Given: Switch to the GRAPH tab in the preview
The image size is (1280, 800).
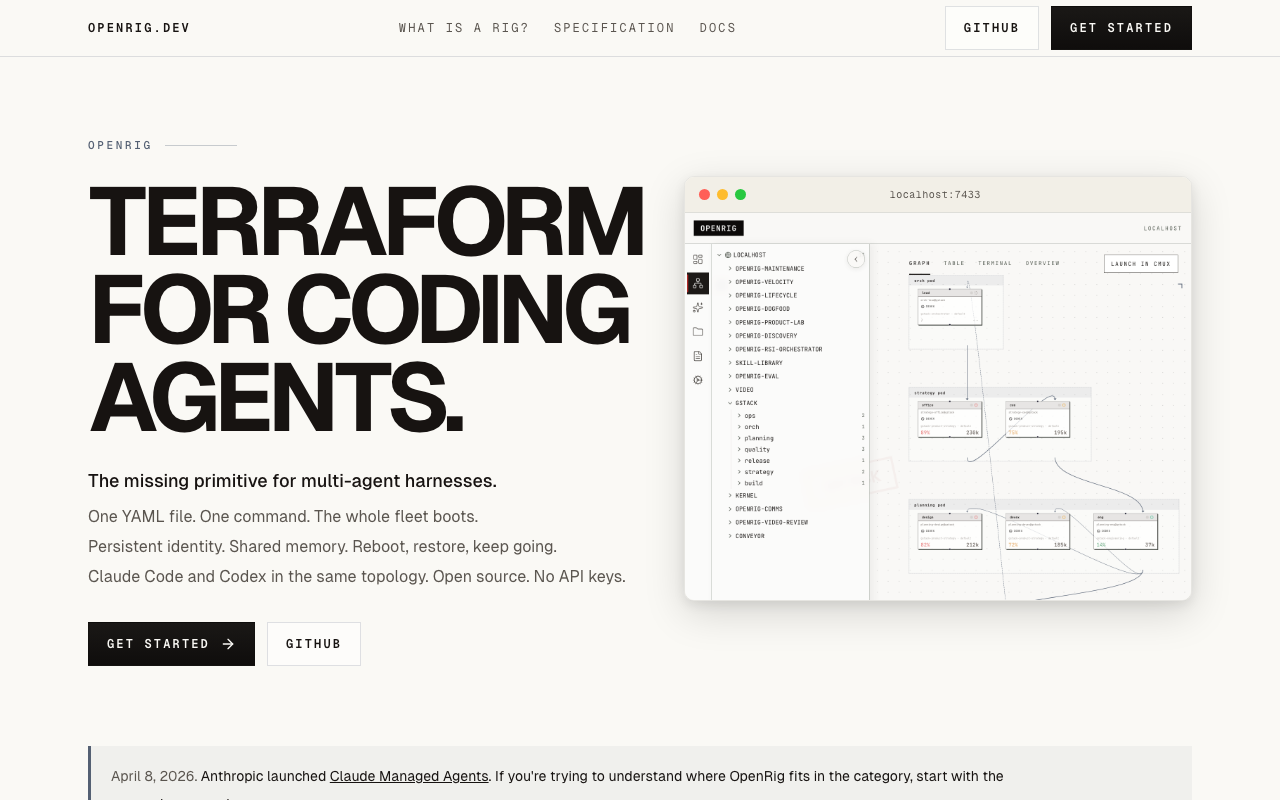Looking at the screenshot, I should coord(919,263).
